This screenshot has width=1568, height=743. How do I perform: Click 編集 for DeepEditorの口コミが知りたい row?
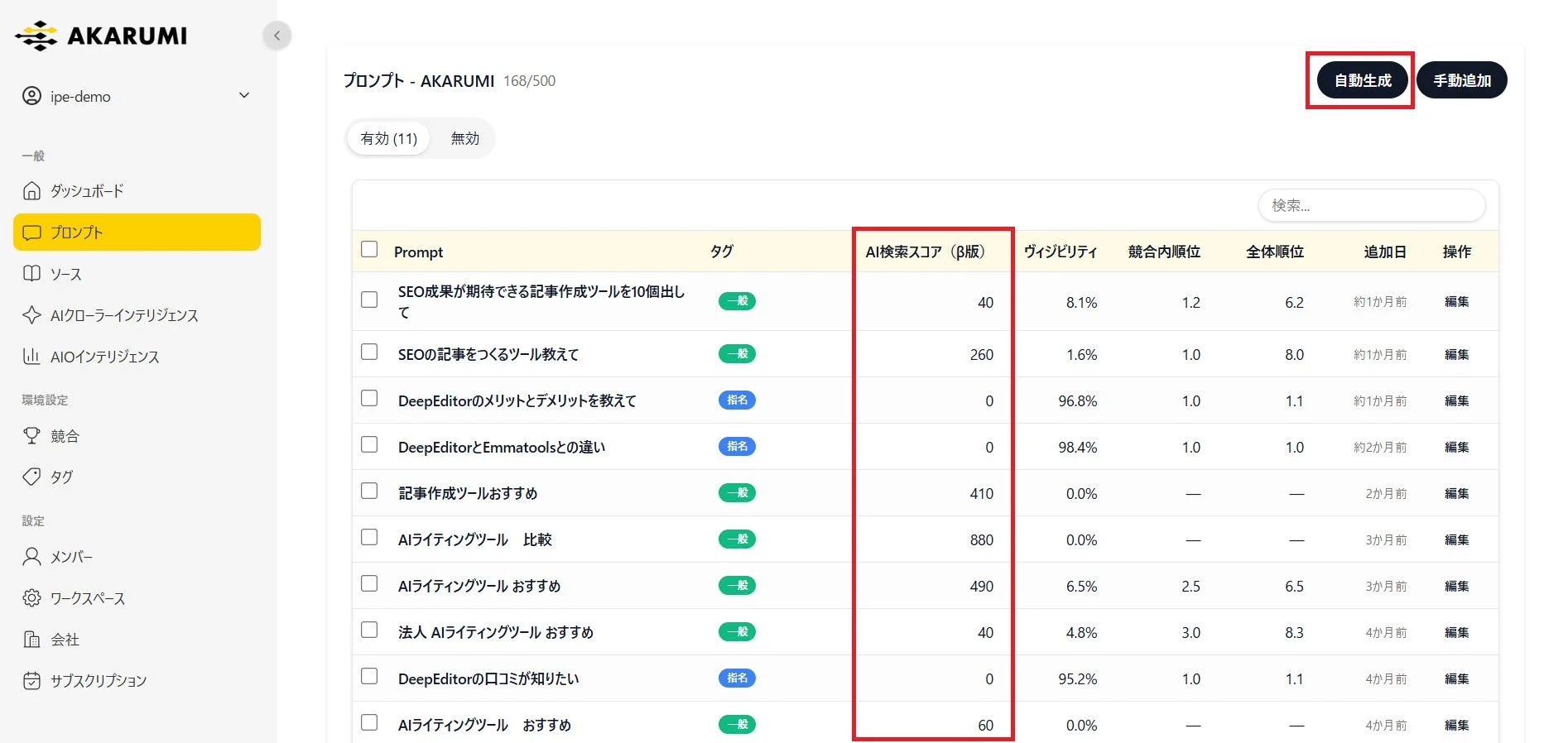point(1456,678)
